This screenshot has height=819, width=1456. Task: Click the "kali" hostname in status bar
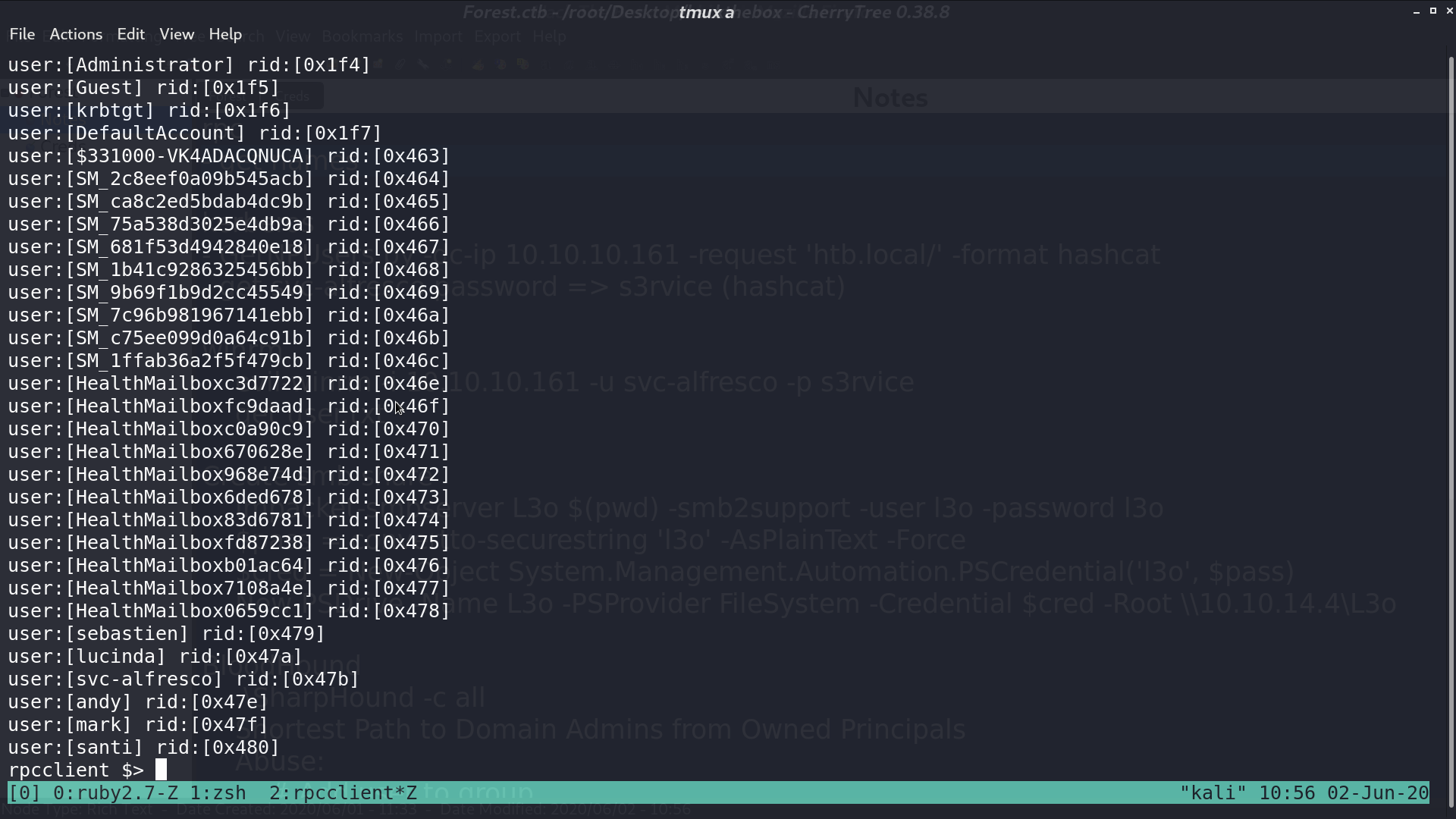tap(1213, 793)
